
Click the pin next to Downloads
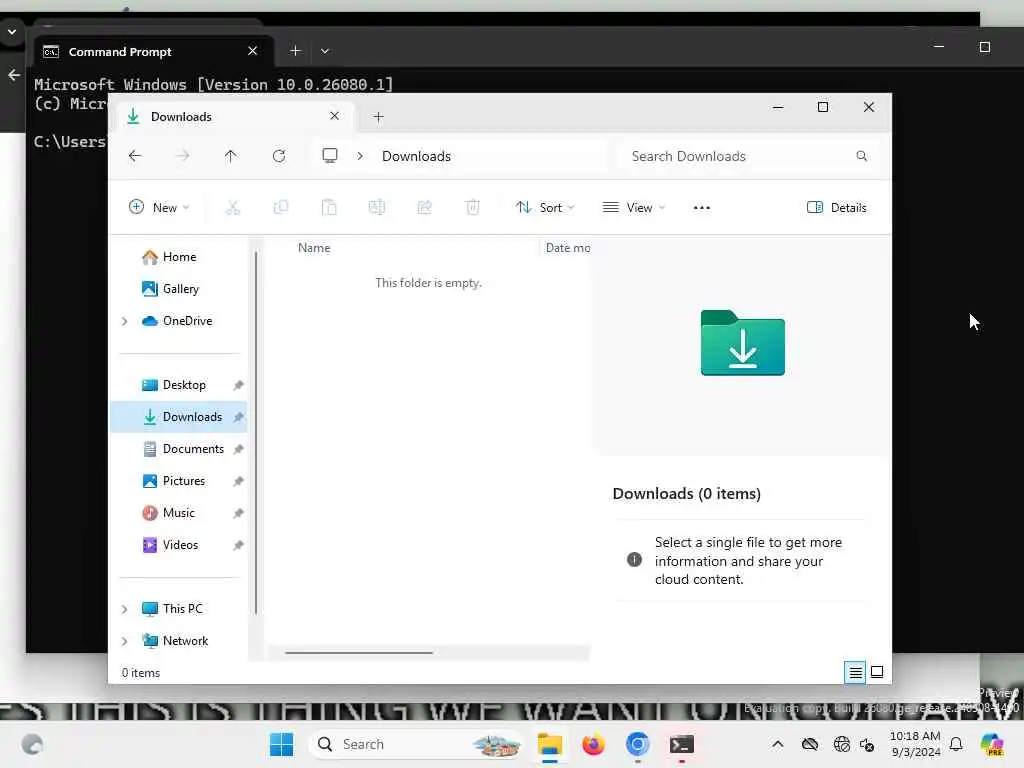[238, 417]
